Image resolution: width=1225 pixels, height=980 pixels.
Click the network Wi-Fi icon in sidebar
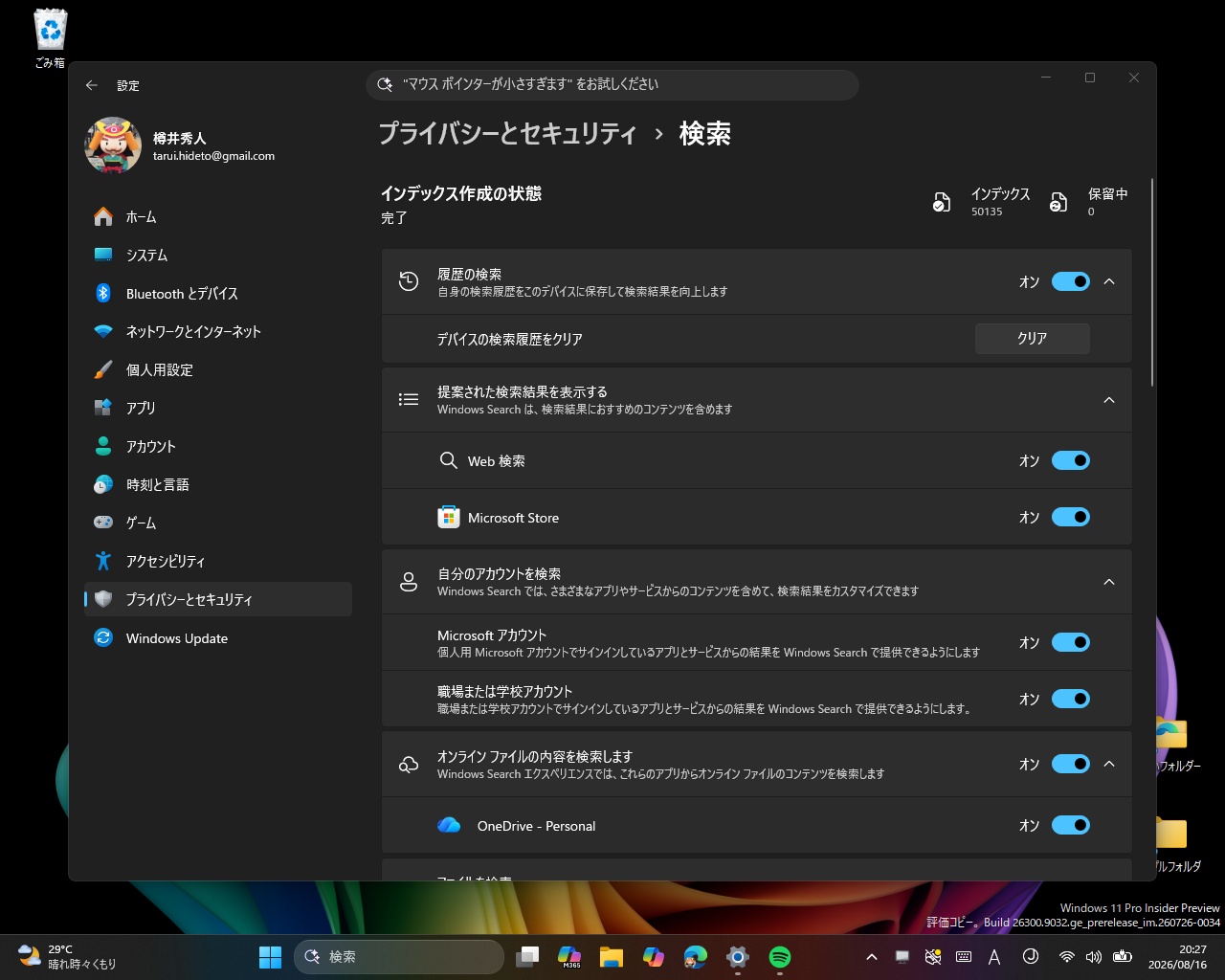pos(103,331)
